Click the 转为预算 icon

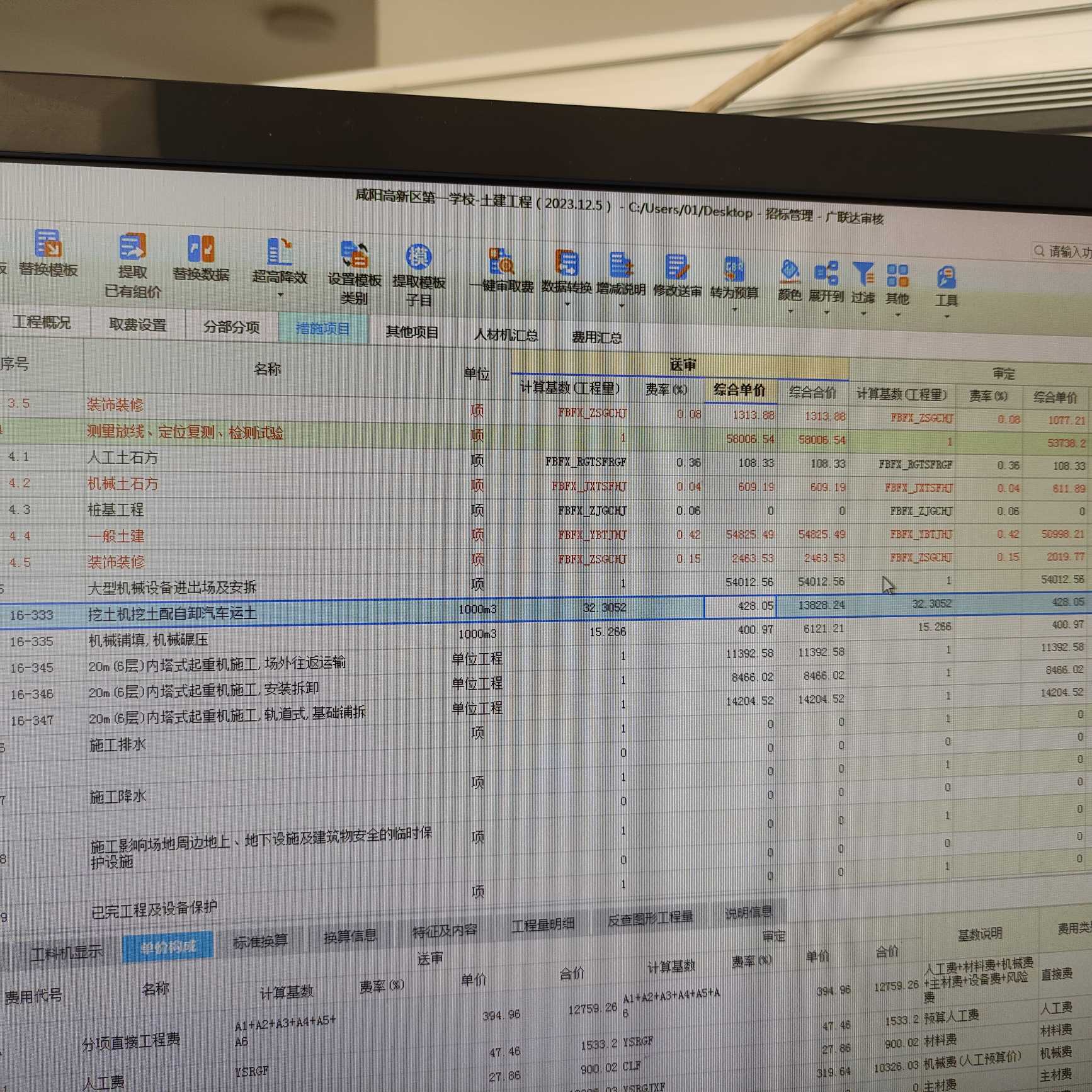point(734,270)
